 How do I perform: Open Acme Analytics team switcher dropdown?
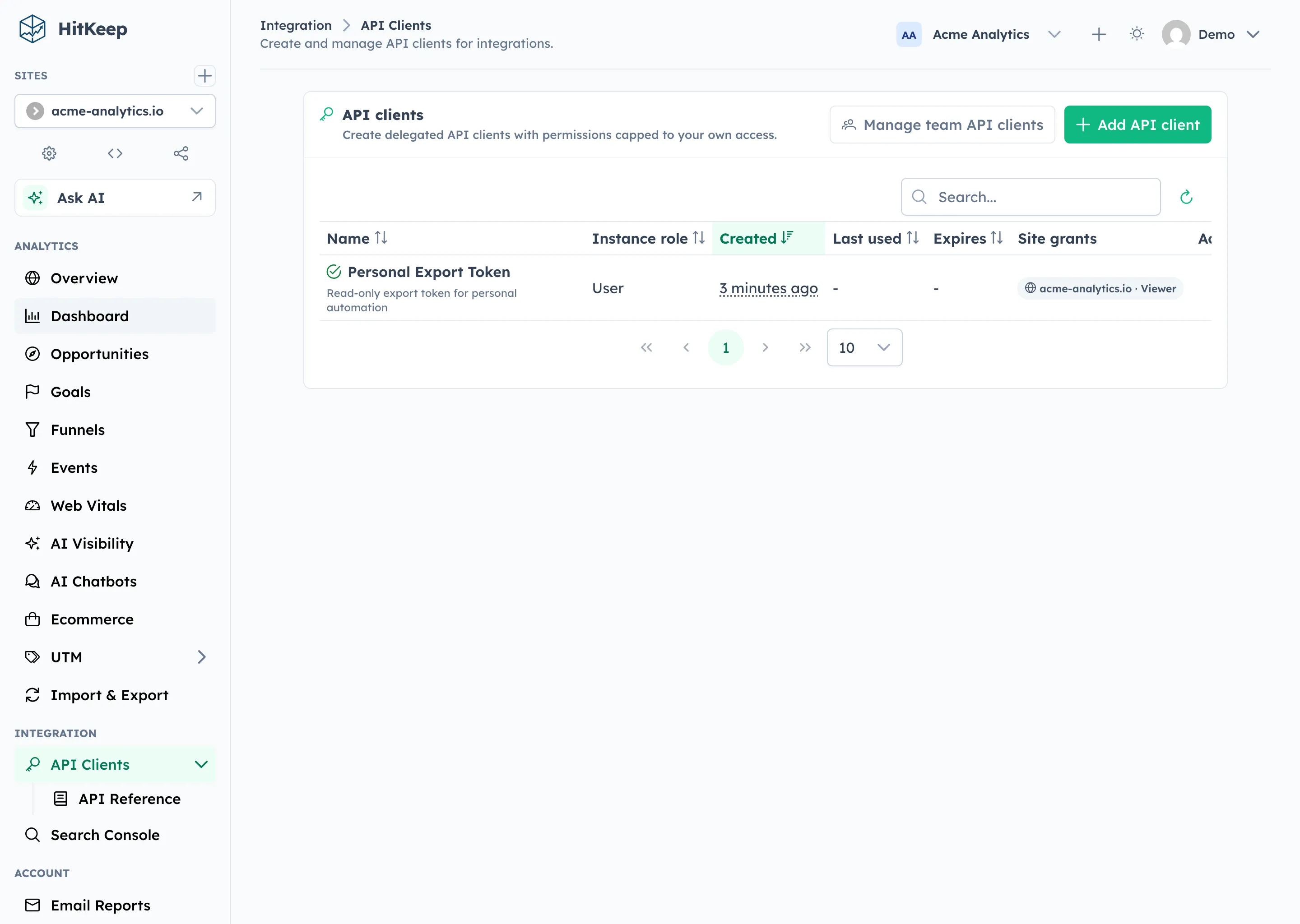point(979,35)
